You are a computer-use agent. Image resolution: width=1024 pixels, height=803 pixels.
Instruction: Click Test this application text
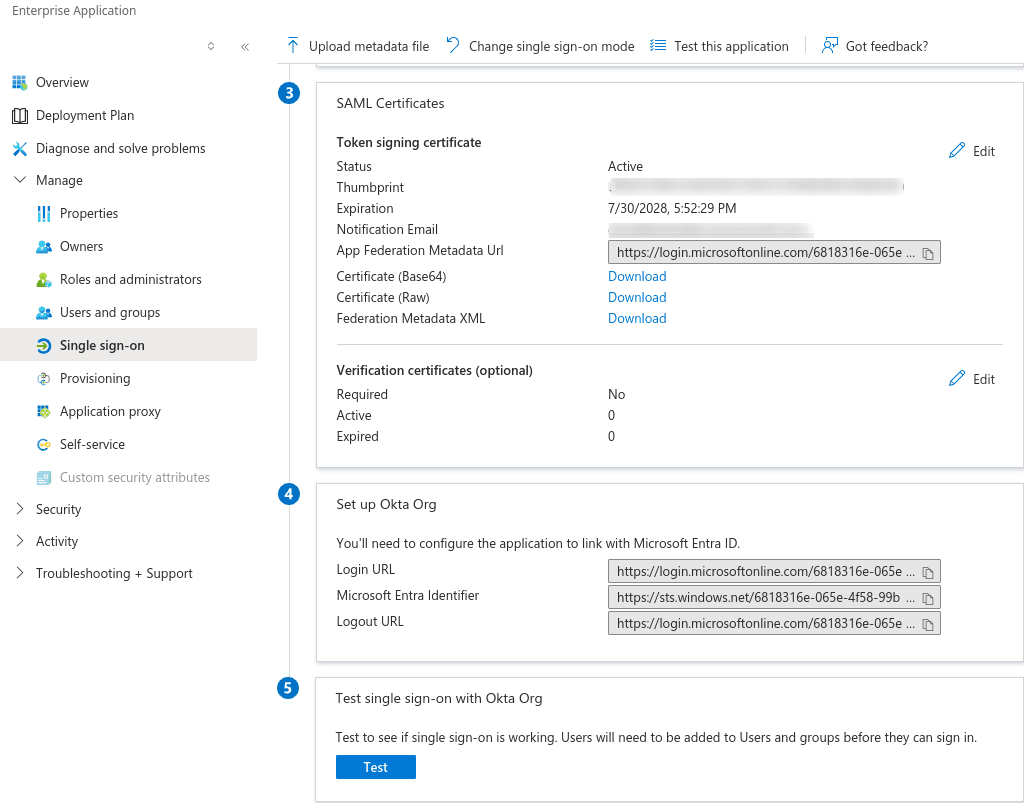[731, 46]
